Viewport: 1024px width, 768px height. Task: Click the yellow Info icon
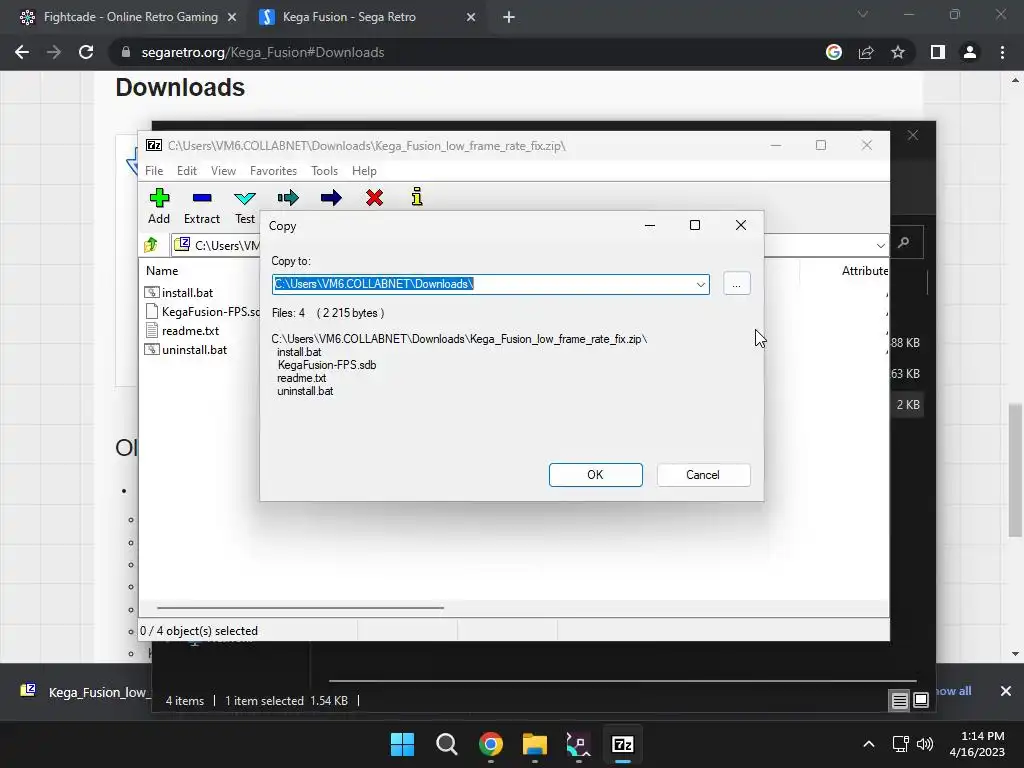click(x=417, y=197)
